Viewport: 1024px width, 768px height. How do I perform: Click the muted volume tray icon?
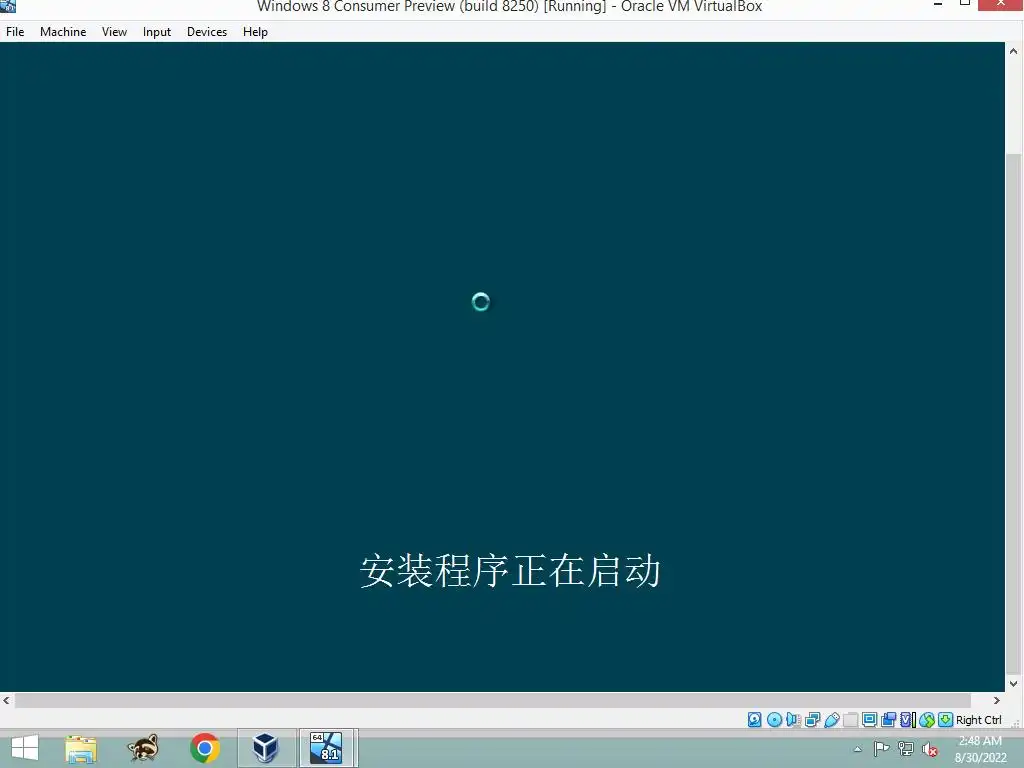pyautogui.click(x=930, y=749)
